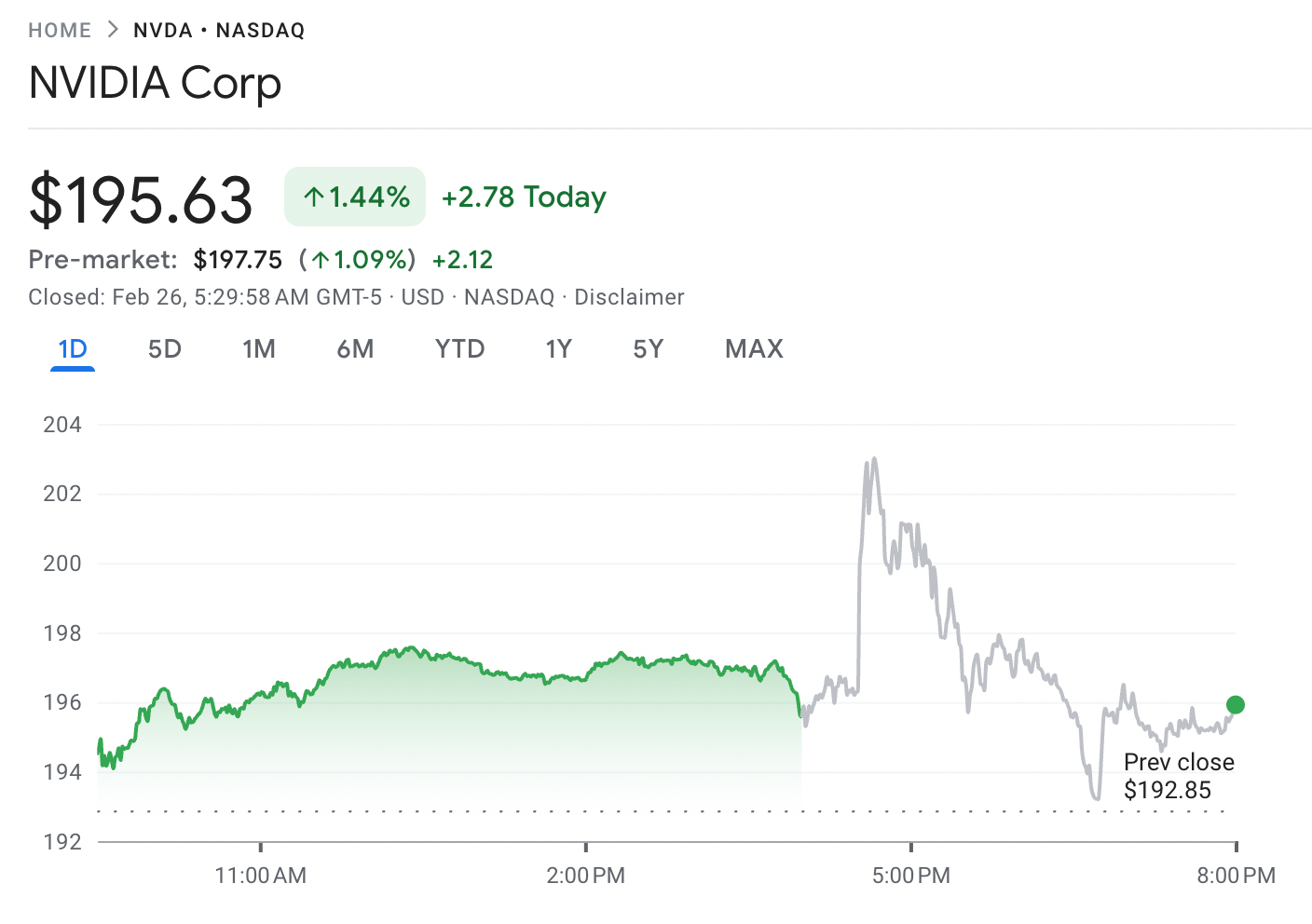Click the breadcrumb chevron after HOME
This screenshot has height=924, width=1312.
111,29
